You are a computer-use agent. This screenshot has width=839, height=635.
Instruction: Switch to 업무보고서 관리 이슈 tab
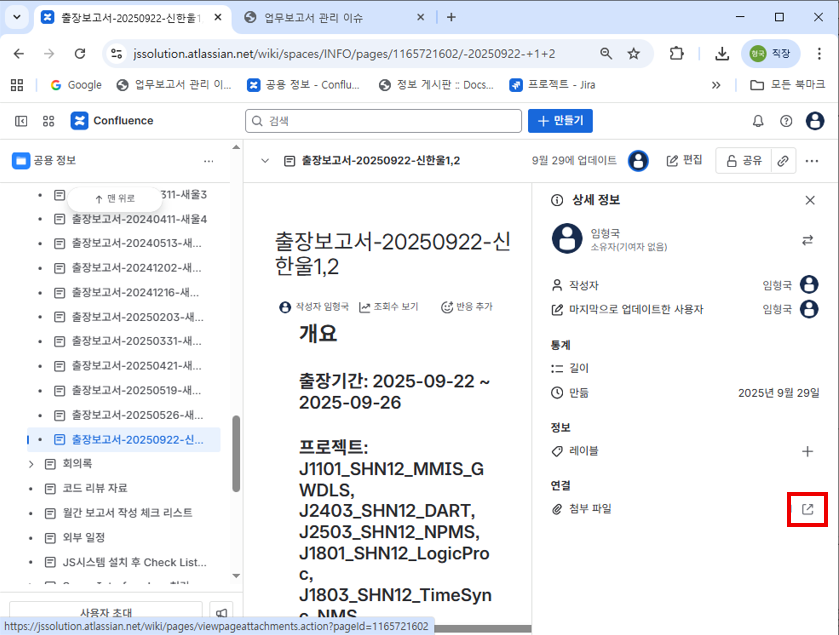[x=323, y=18]
